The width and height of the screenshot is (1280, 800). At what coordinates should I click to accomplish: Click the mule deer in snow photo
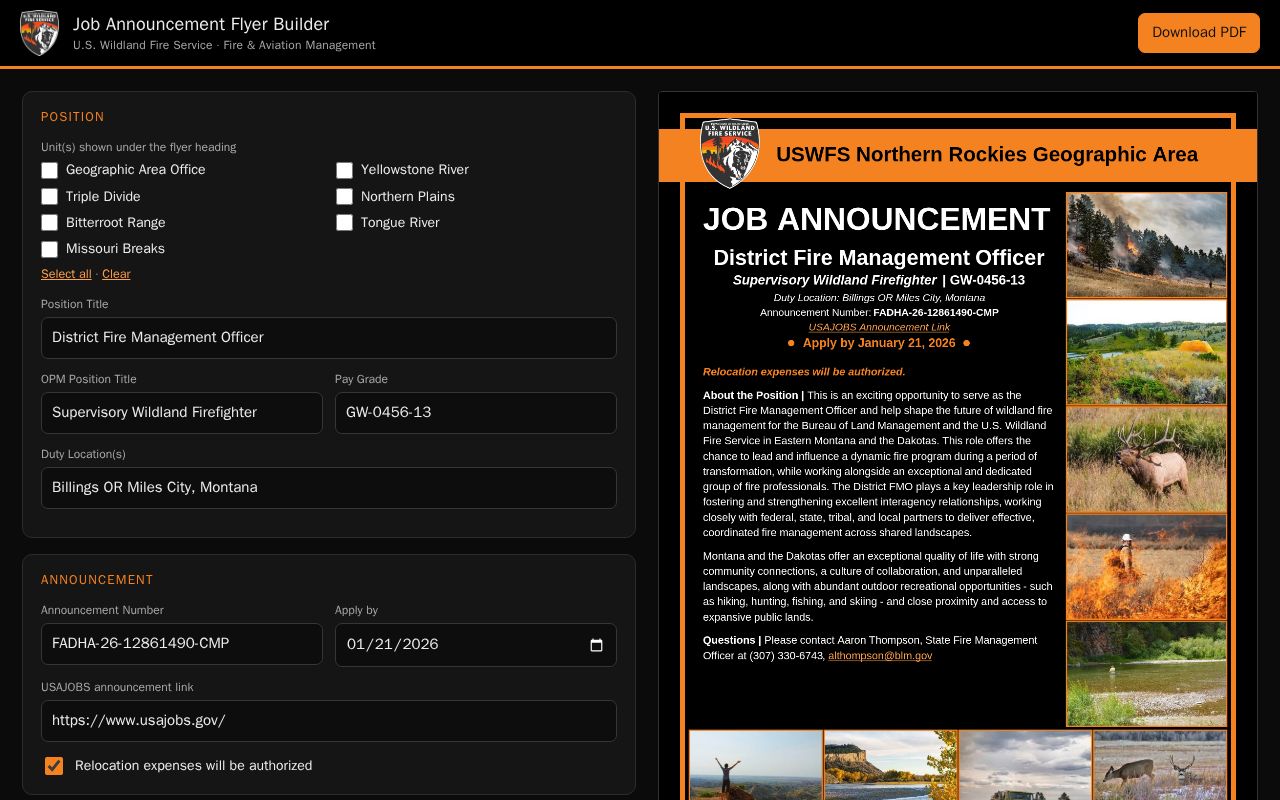[x=1160, y=765]
